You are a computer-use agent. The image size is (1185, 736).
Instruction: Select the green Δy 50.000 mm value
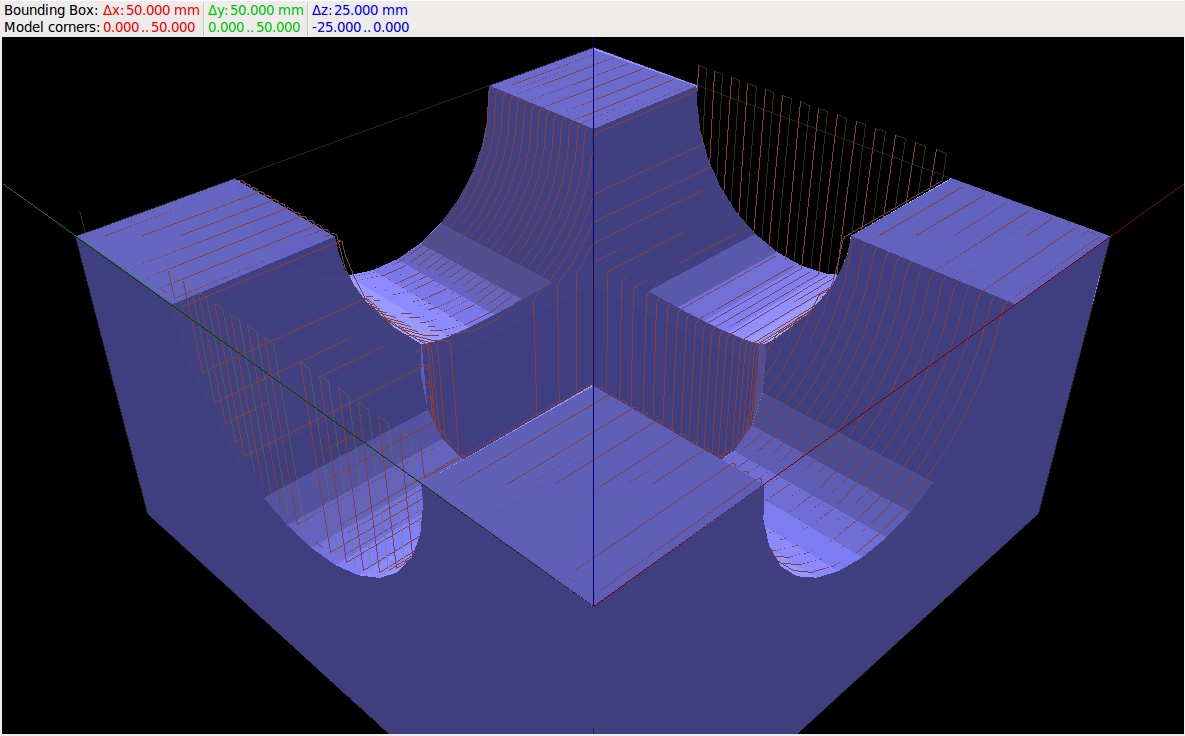pyautogui.click(x=254, y=10)
